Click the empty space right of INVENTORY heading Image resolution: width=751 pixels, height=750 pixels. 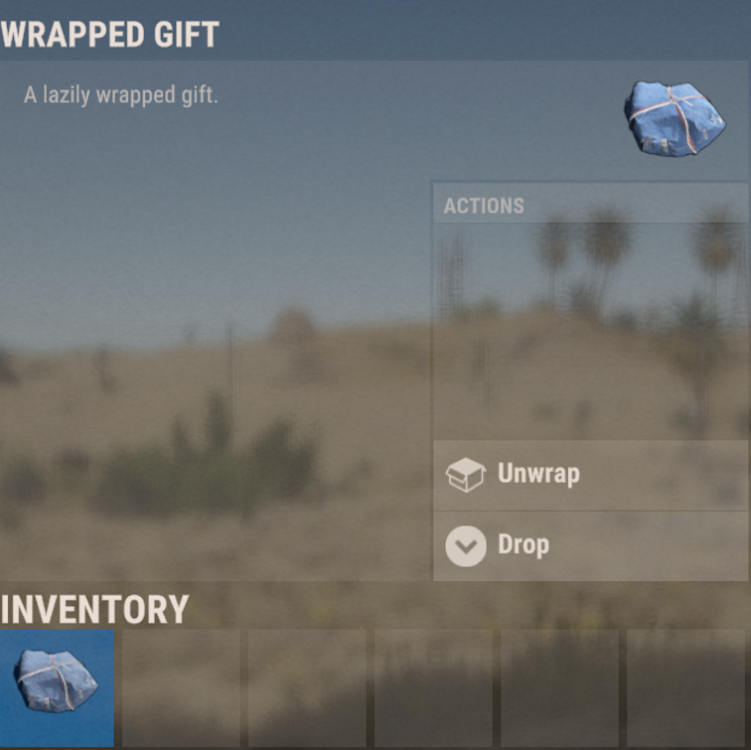(x=469, y=608)
